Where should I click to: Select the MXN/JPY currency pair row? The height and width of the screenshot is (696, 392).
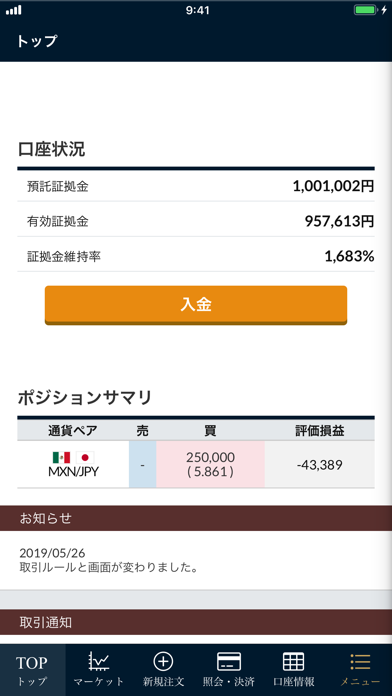coord(196,464)
